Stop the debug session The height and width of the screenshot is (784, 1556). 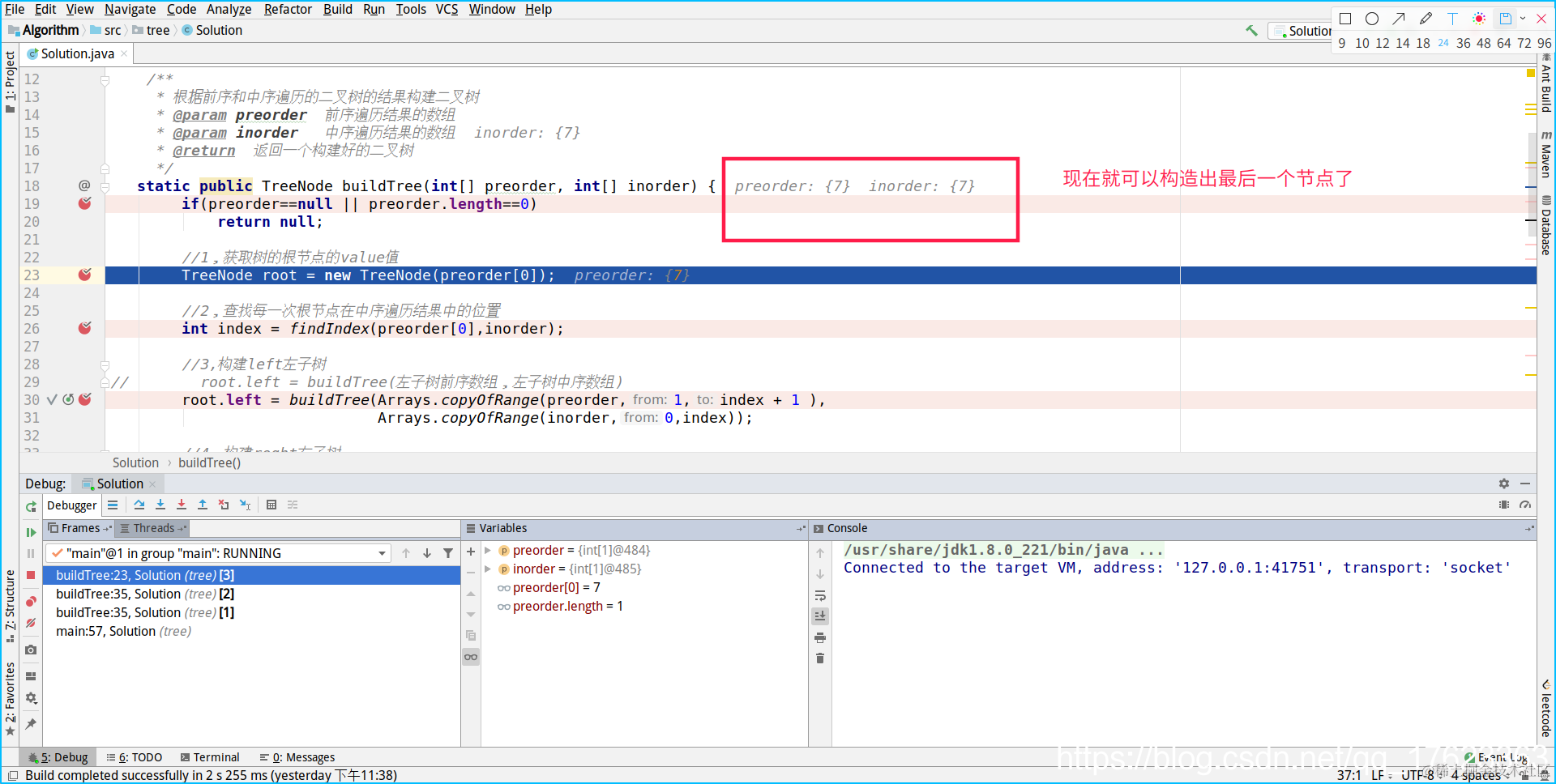(x=31, y=575)
